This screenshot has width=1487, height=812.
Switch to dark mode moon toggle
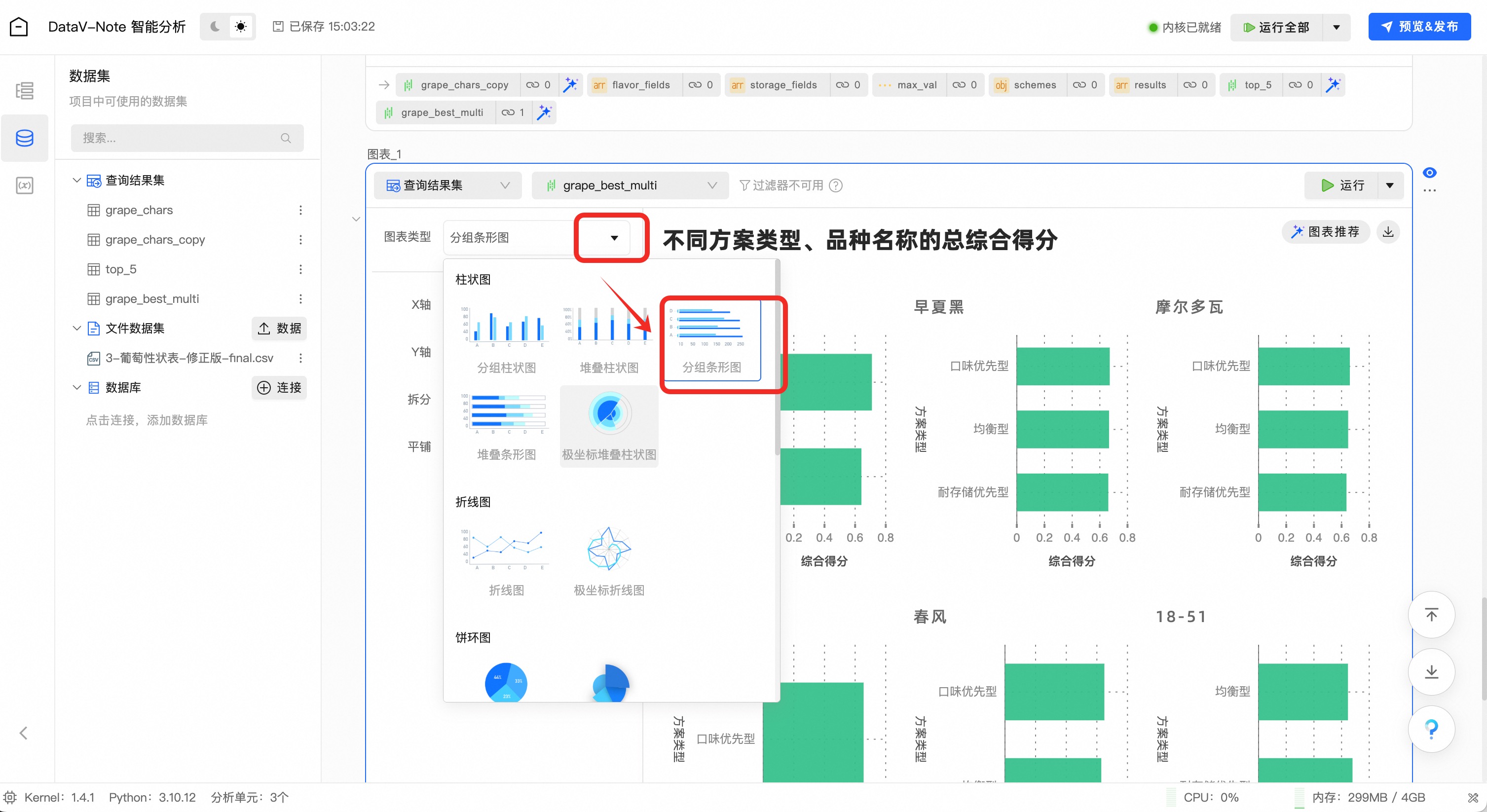coord(215,27)
